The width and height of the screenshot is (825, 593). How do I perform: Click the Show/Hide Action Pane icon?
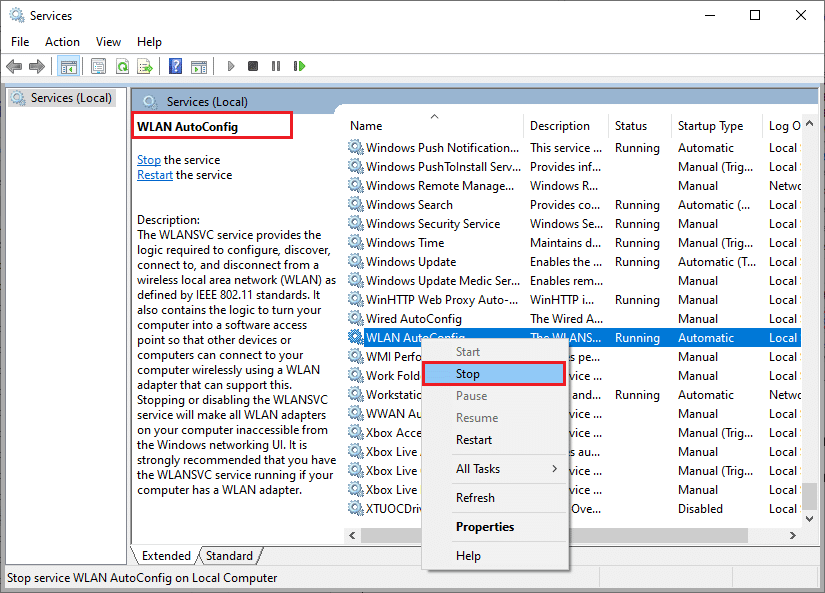pyautogui.click(x=198, y=66)
